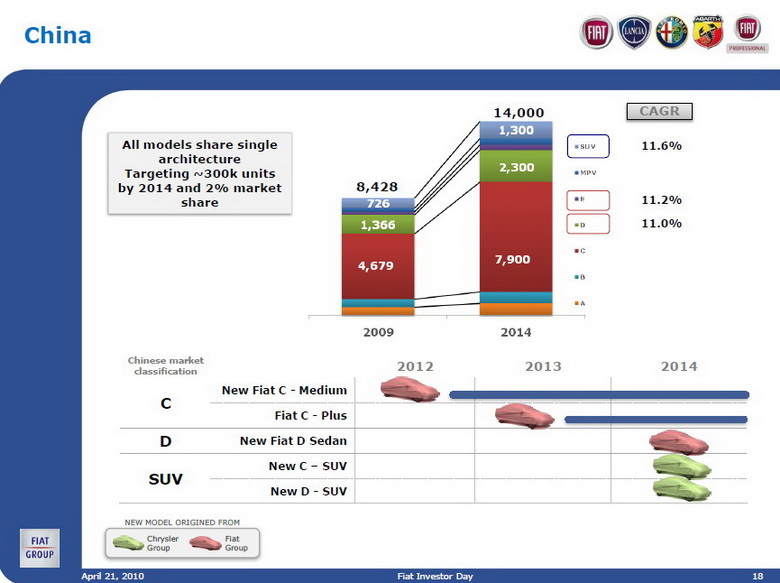Screen dimensions: 780x583
Task: Click the 726 blue bar segment
Action: [378, 204]
